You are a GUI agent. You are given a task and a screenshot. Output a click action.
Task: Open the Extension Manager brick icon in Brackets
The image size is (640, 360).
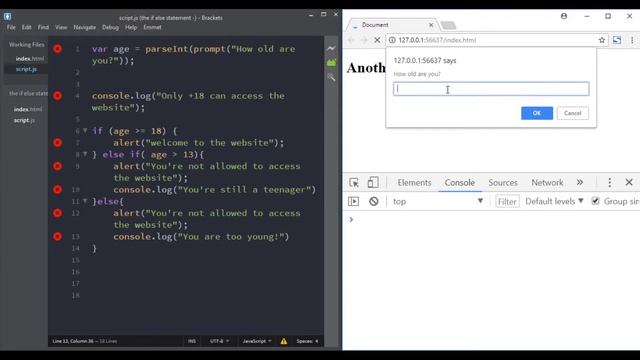331,62
